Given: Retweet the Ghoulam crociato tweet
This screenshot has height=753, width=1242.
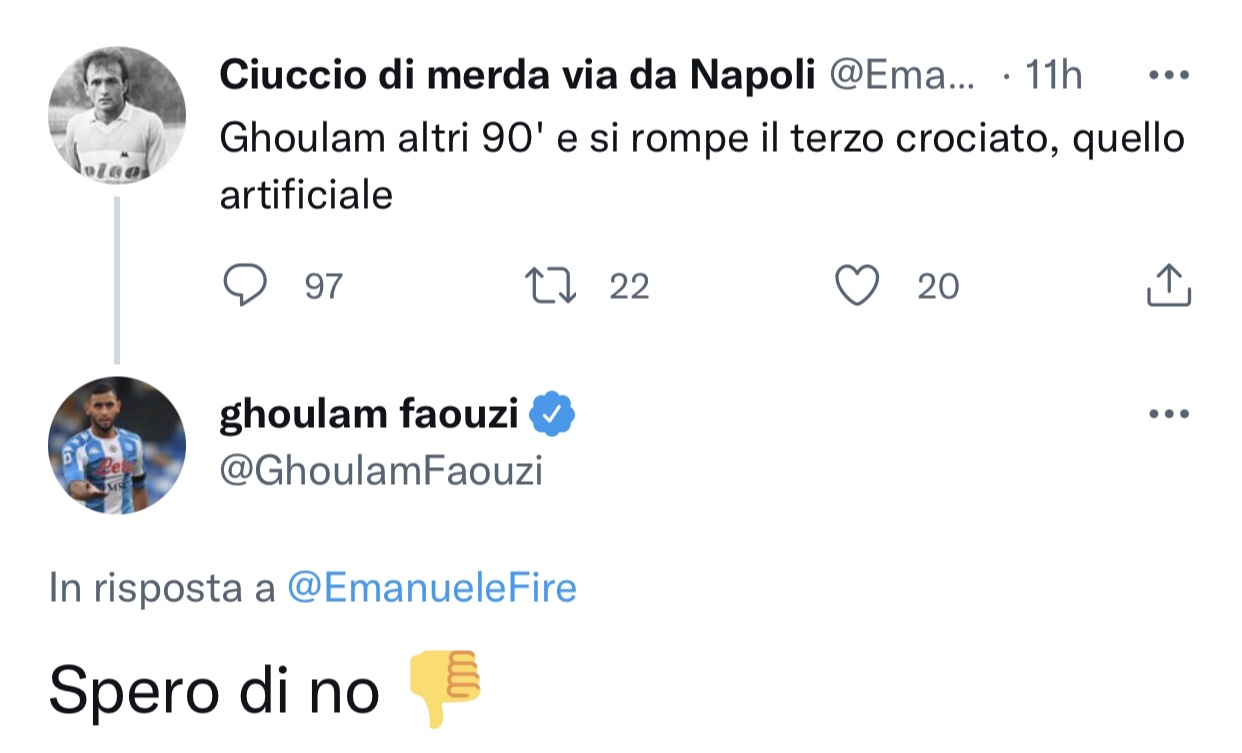Looking at the screenshot, I should coord(552,287).
